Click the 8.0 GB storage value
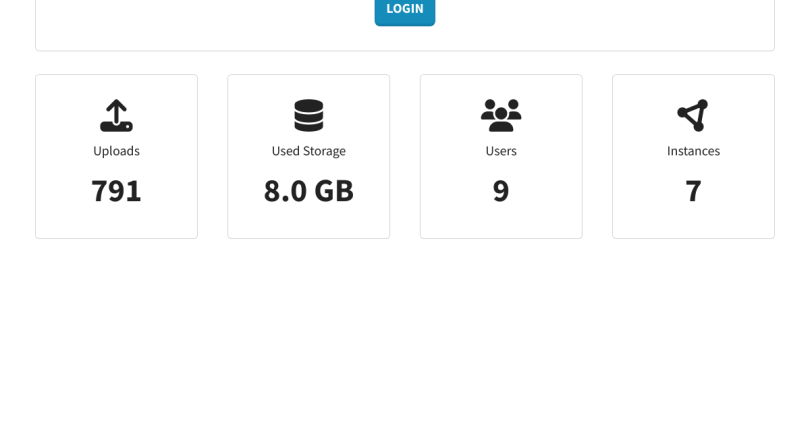 308,190
